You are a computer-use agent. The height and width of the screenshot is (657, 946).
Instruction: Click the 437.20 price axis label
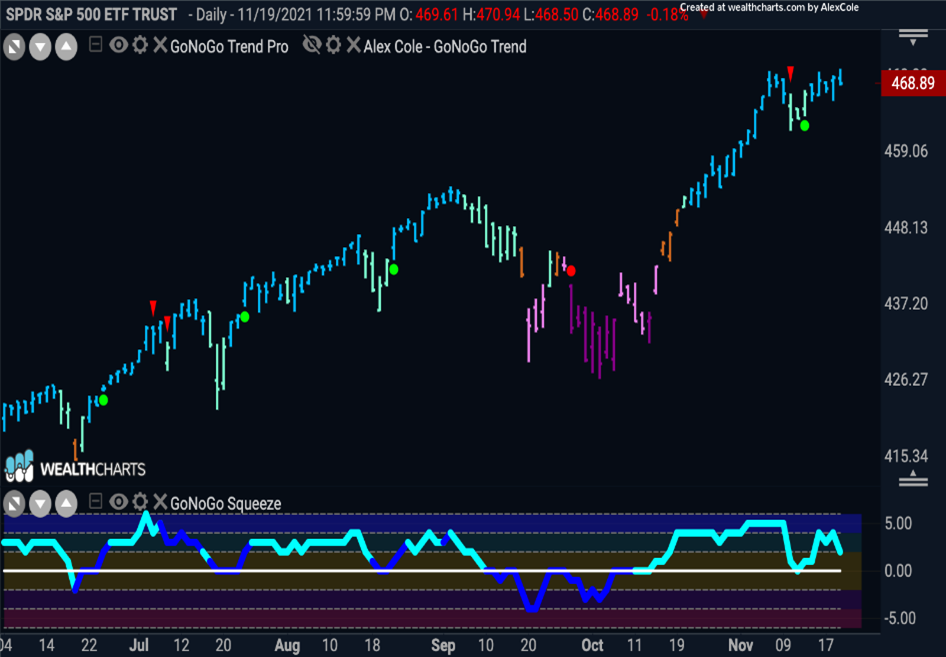pyautogui.click(x=906, y=303)
